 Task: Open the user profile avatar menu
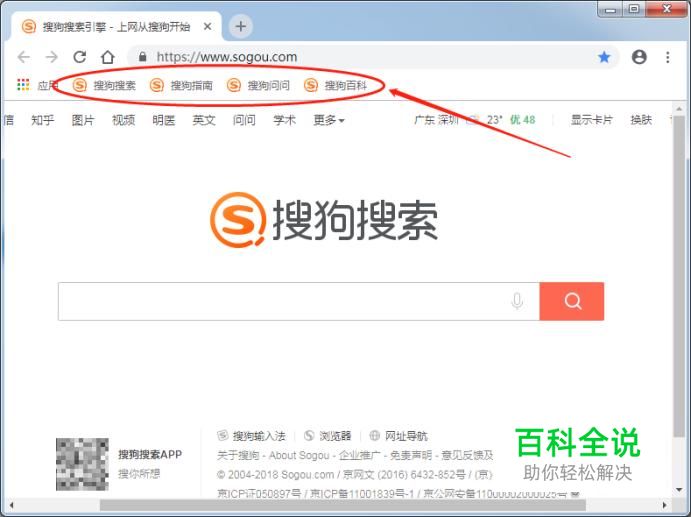point(639,57)
